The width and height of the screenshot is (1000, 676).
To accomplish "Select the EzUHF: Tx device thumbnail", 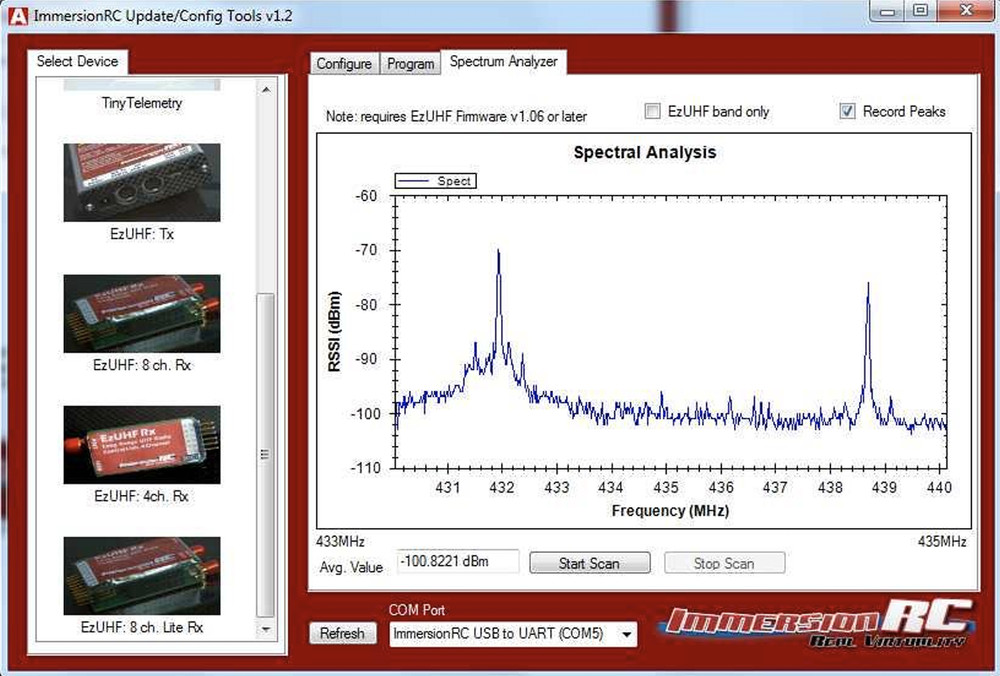I will coord(142,182).
